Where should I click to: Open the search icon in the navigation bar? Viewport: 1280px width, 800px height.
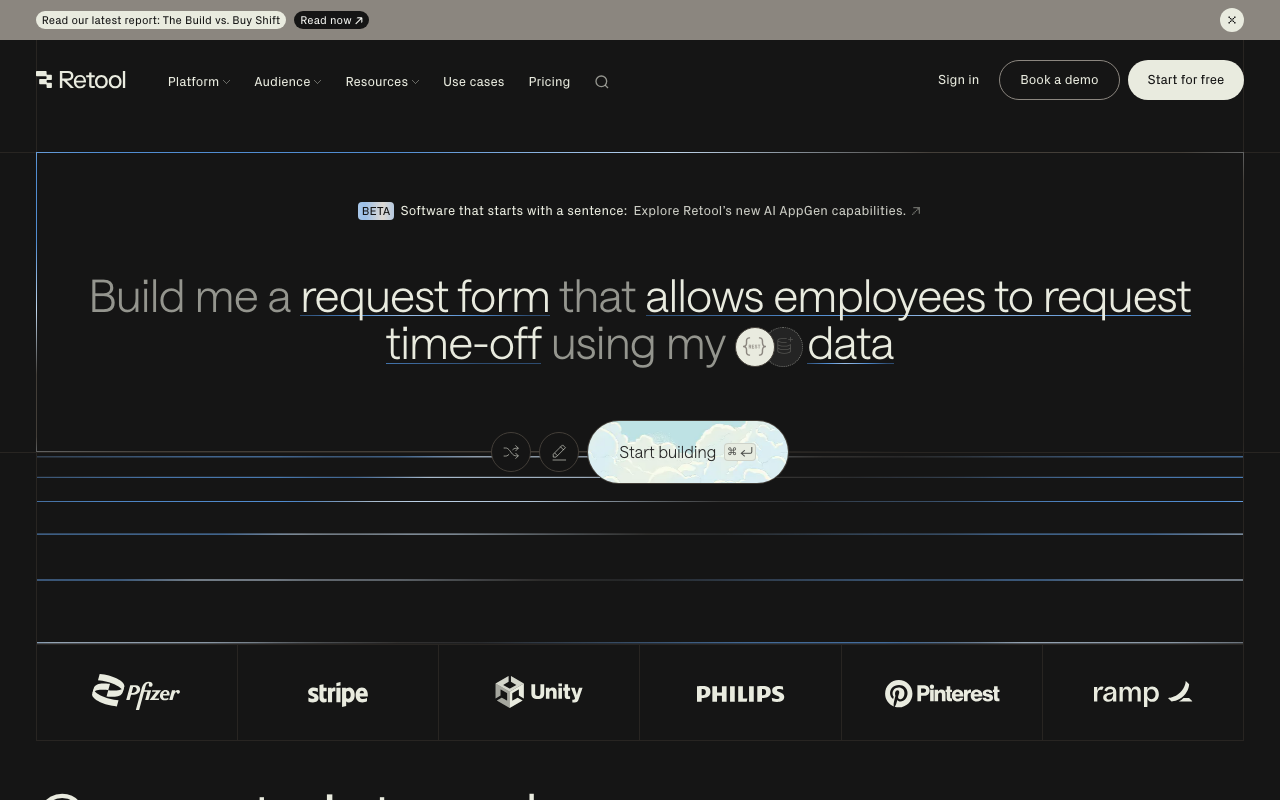[x=601, y=81]
